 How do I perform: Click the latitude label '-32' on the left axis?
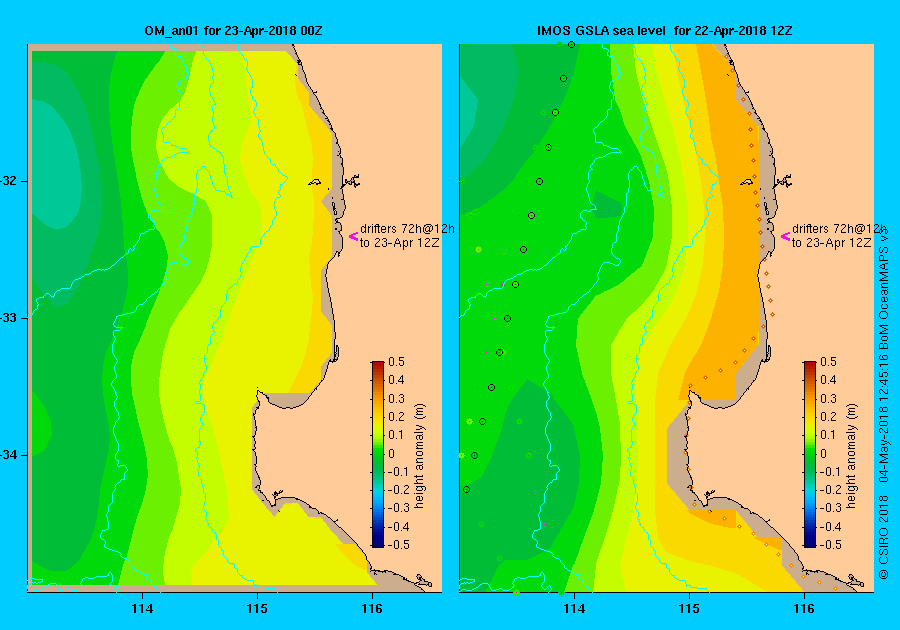tap(9, 181)
